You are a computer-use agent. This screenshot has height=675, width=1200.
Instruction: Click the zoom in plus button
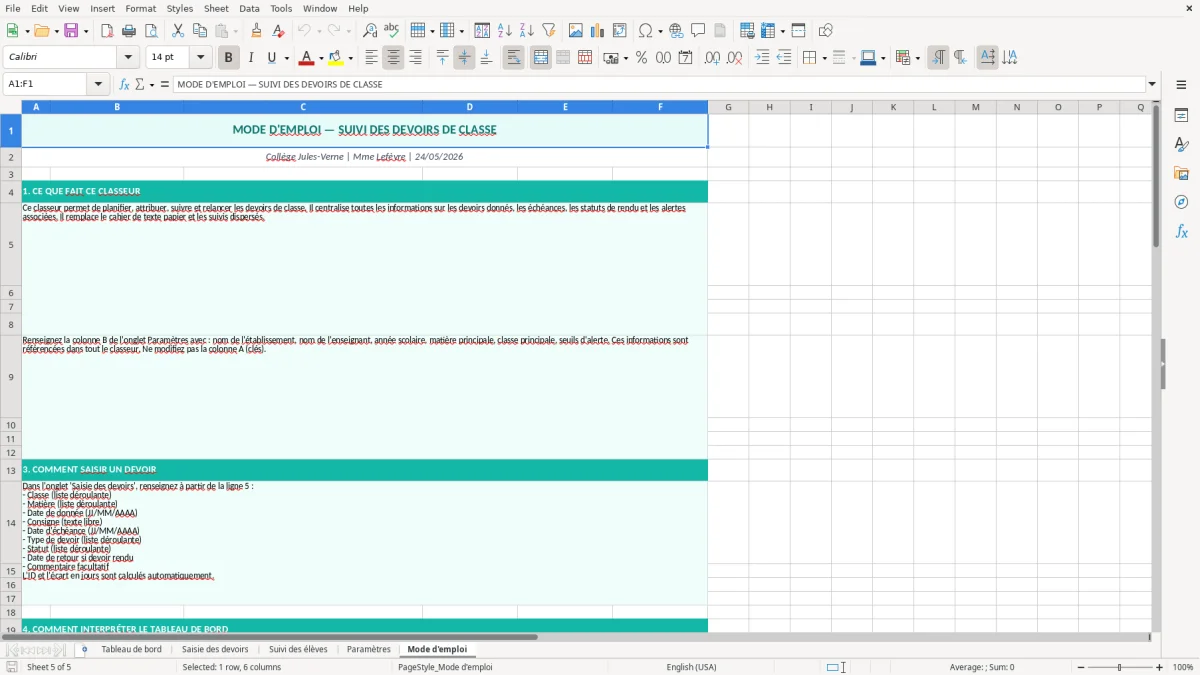point(1160,667)
